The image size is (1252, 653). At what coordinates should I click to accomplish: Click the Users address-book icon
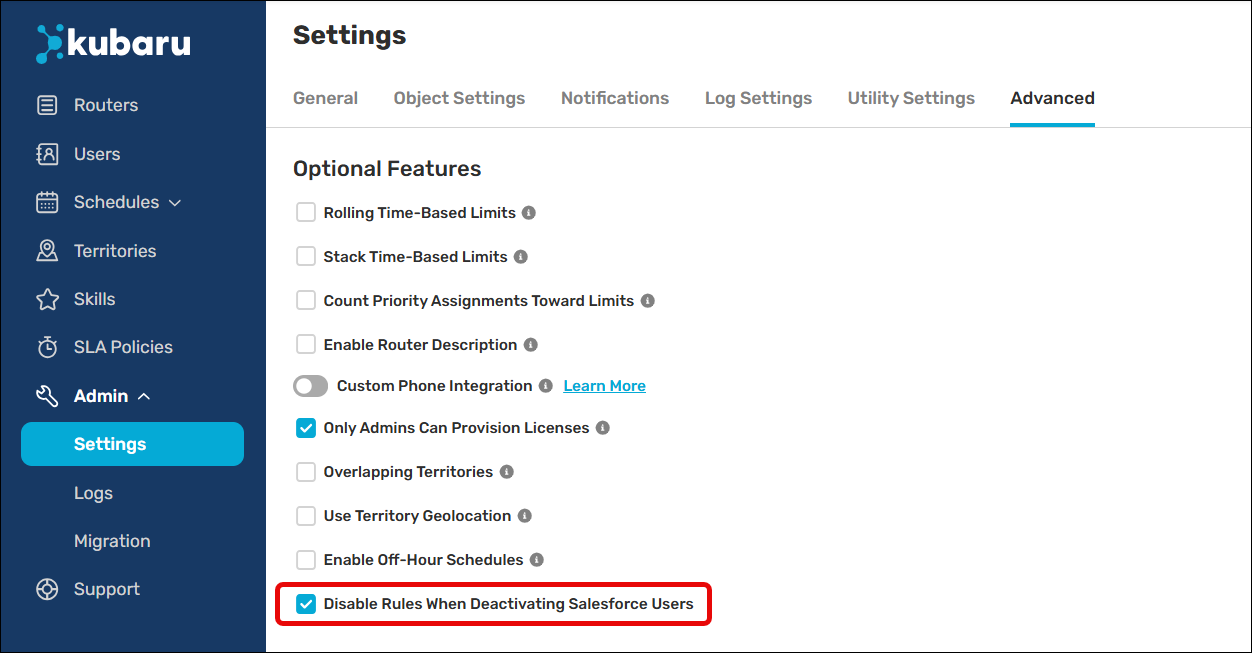point(47,154)
